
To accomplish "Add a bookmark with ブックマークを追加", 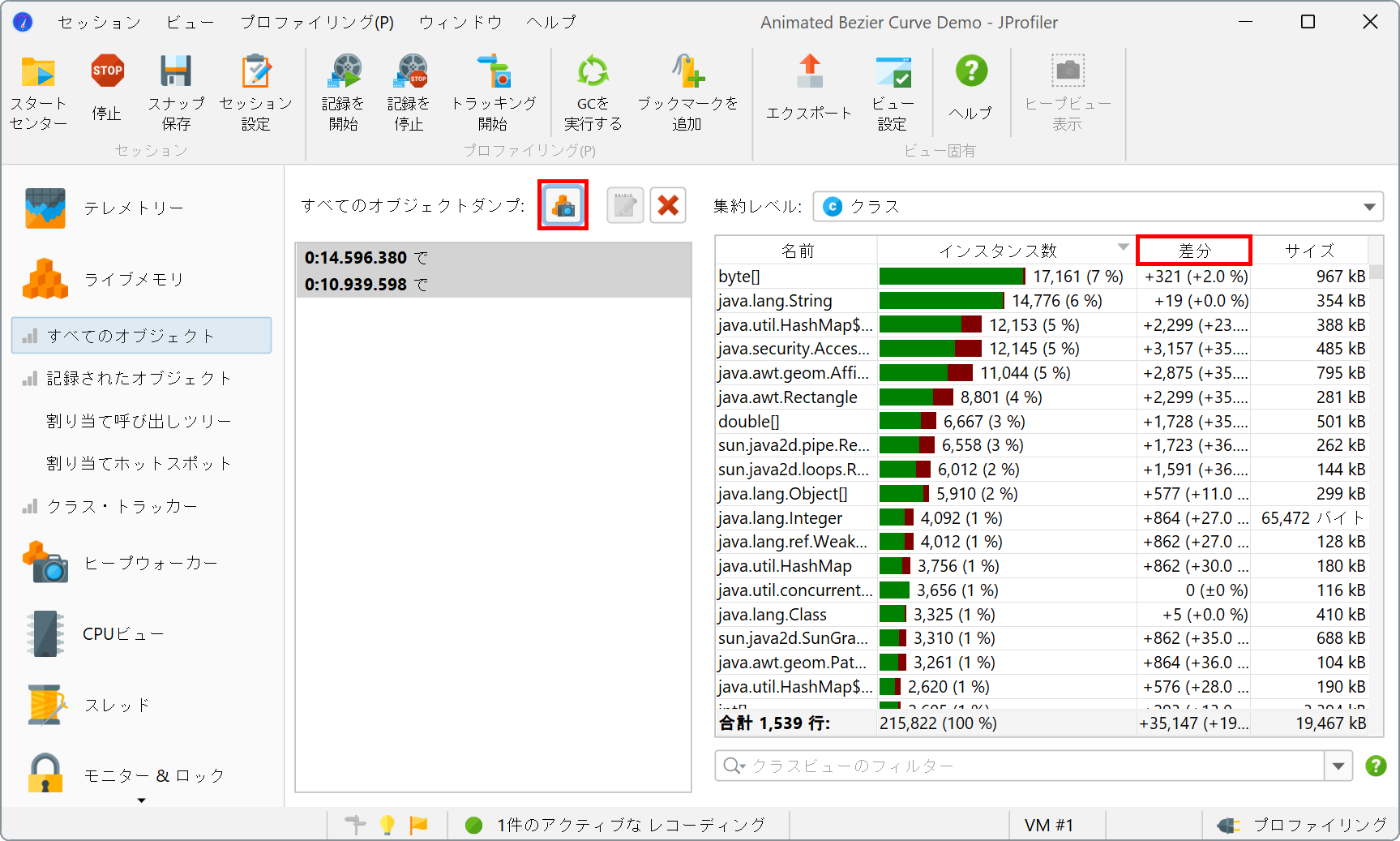I will [687, 92].
